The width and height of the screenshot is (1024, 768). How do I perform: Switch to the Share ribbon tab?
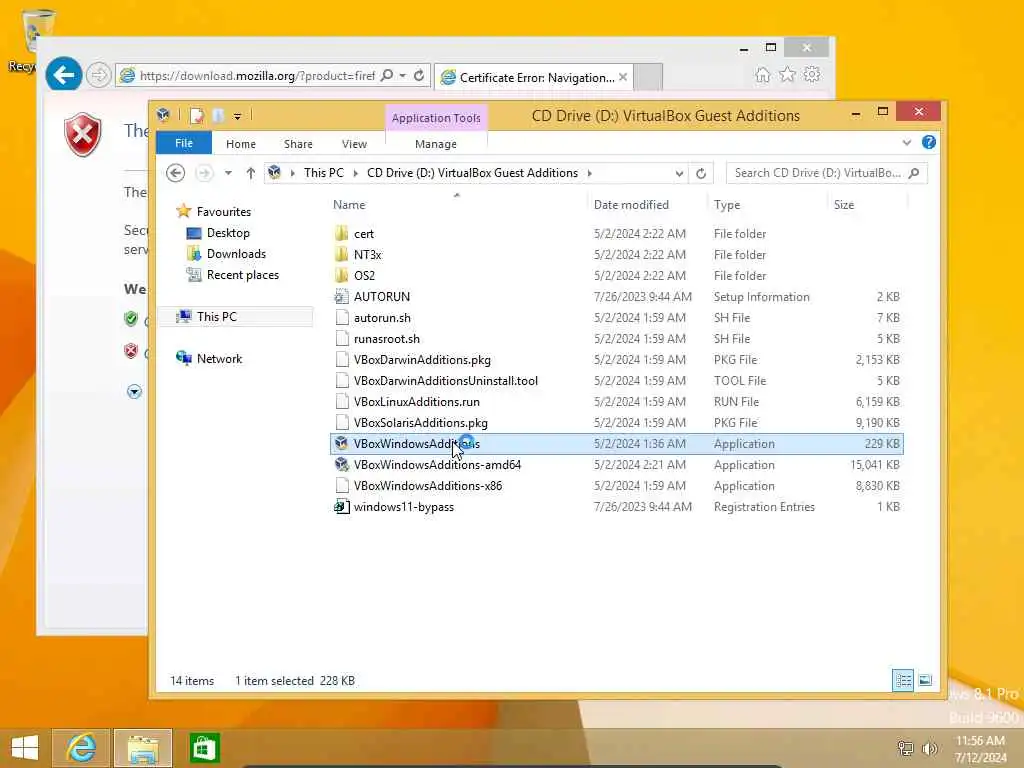click(298, 144)
